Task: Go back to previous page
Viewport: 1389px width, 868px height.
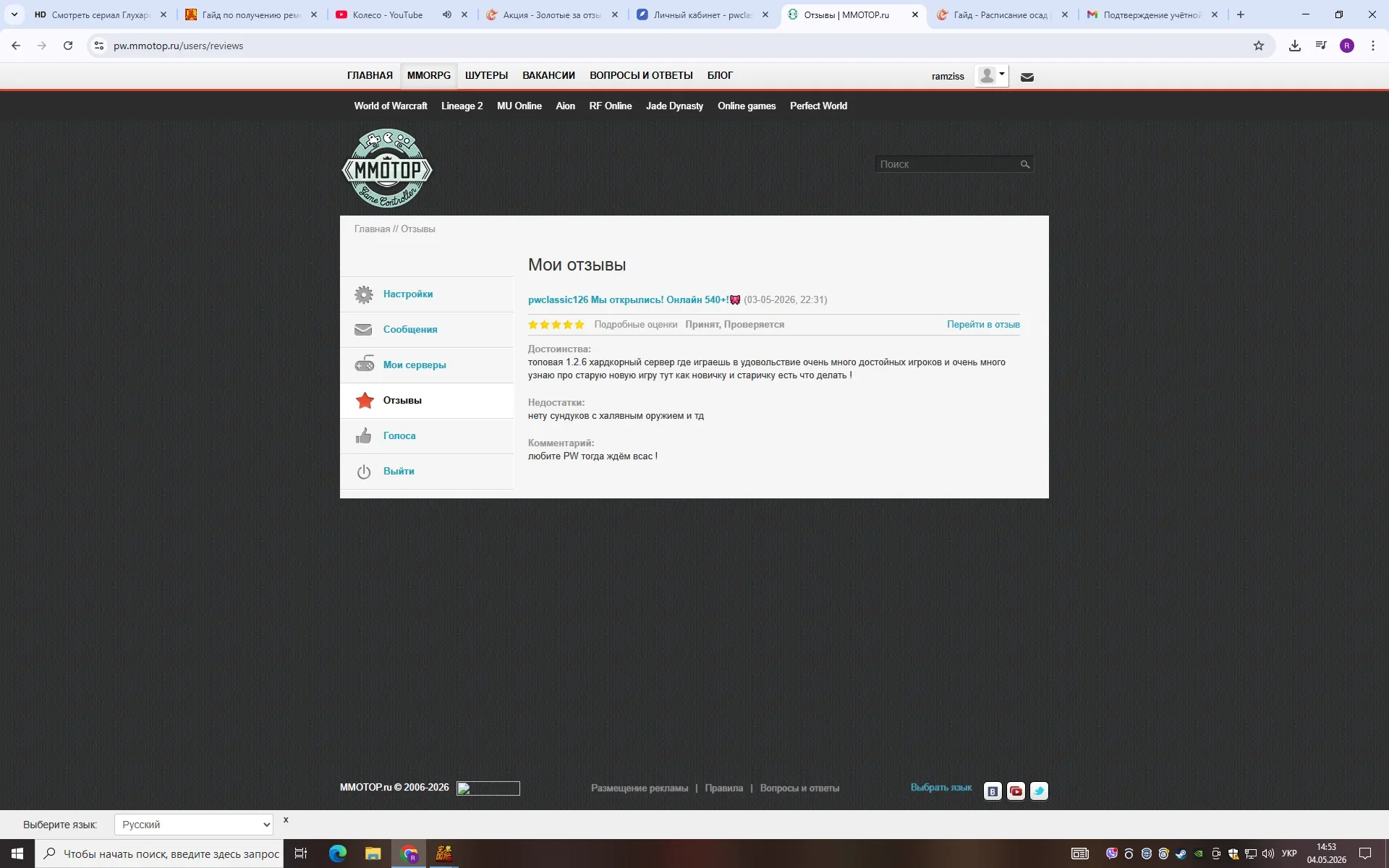Action: point(16,46)
